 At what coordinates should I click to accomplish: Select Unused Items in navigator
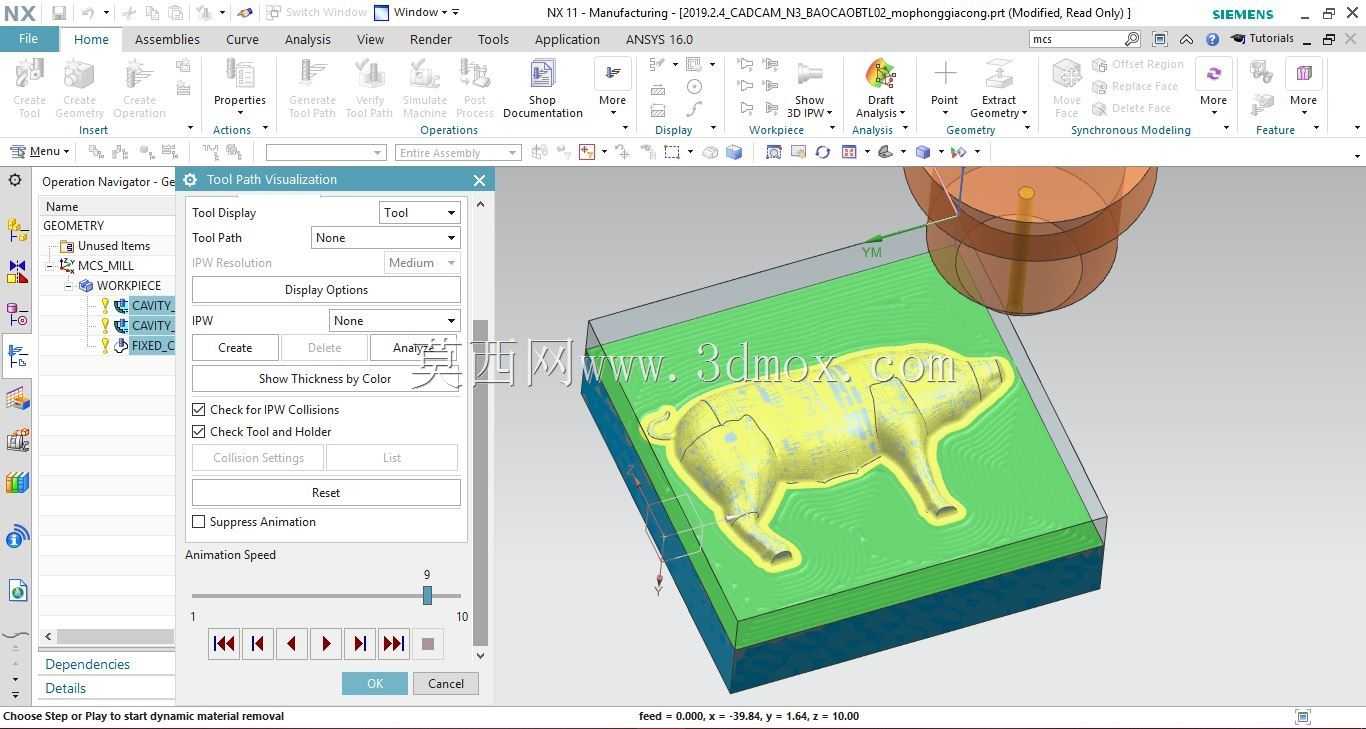pos(114,246)
